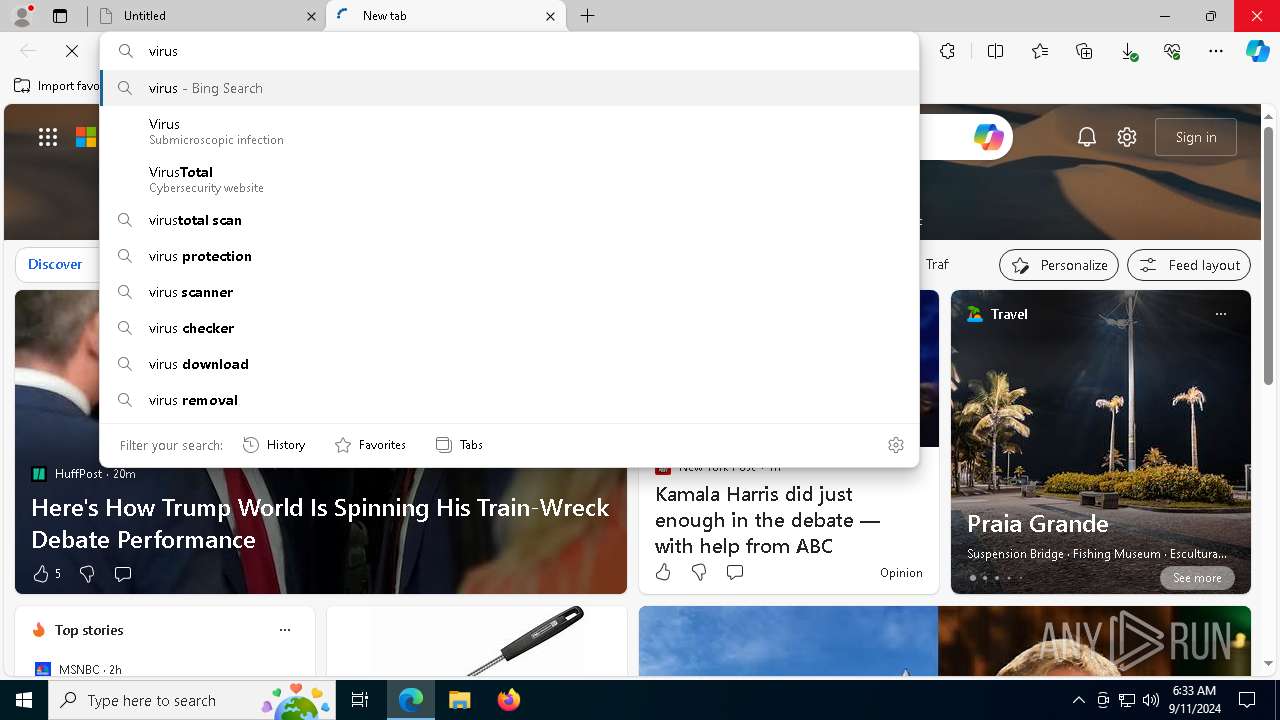Open Trump World Train-Wreck Debate headline
1280x720 pixels.
click(x=320, y=523)
